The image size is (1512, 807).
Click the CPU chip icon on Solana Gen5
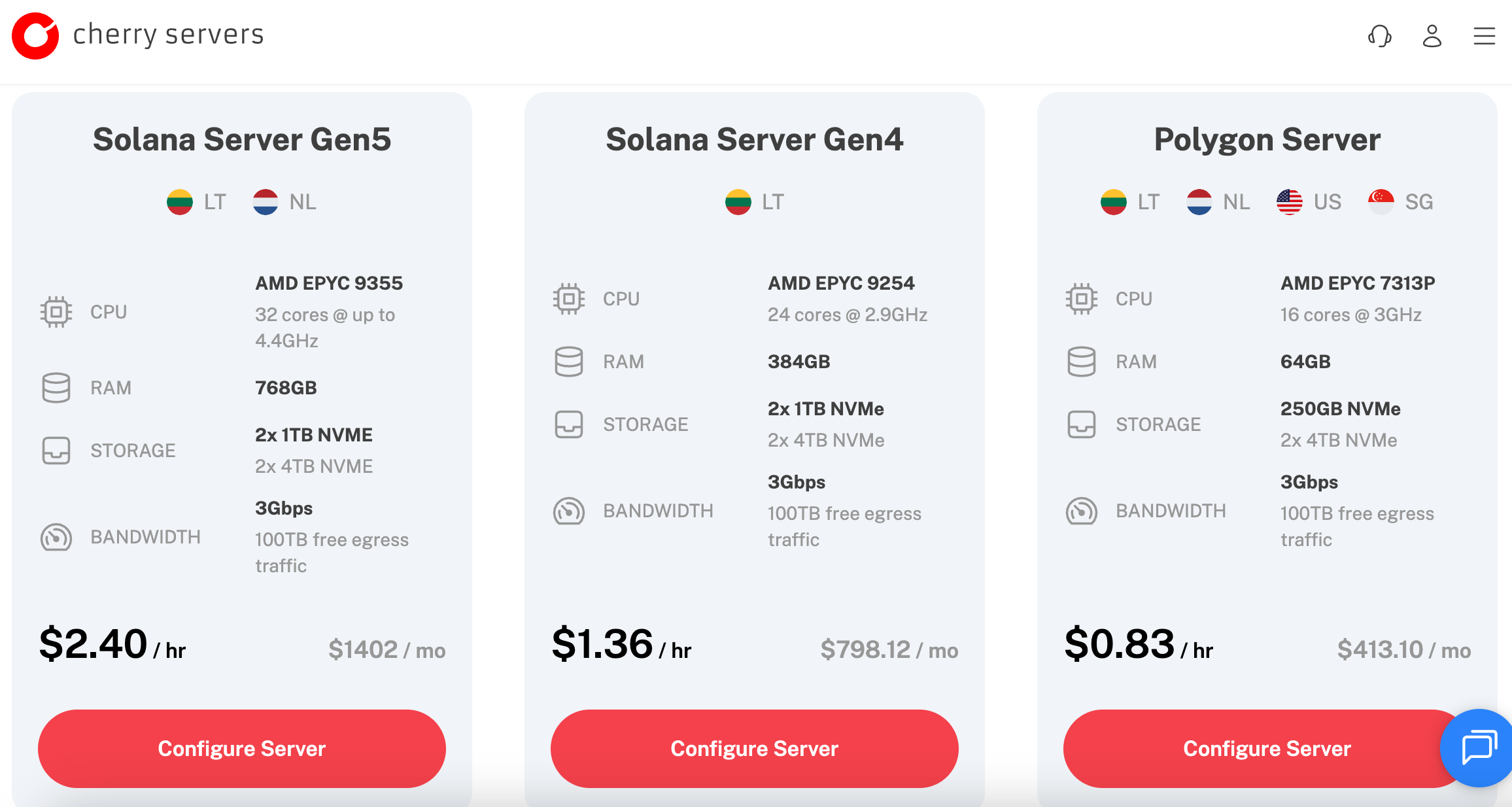56,312
